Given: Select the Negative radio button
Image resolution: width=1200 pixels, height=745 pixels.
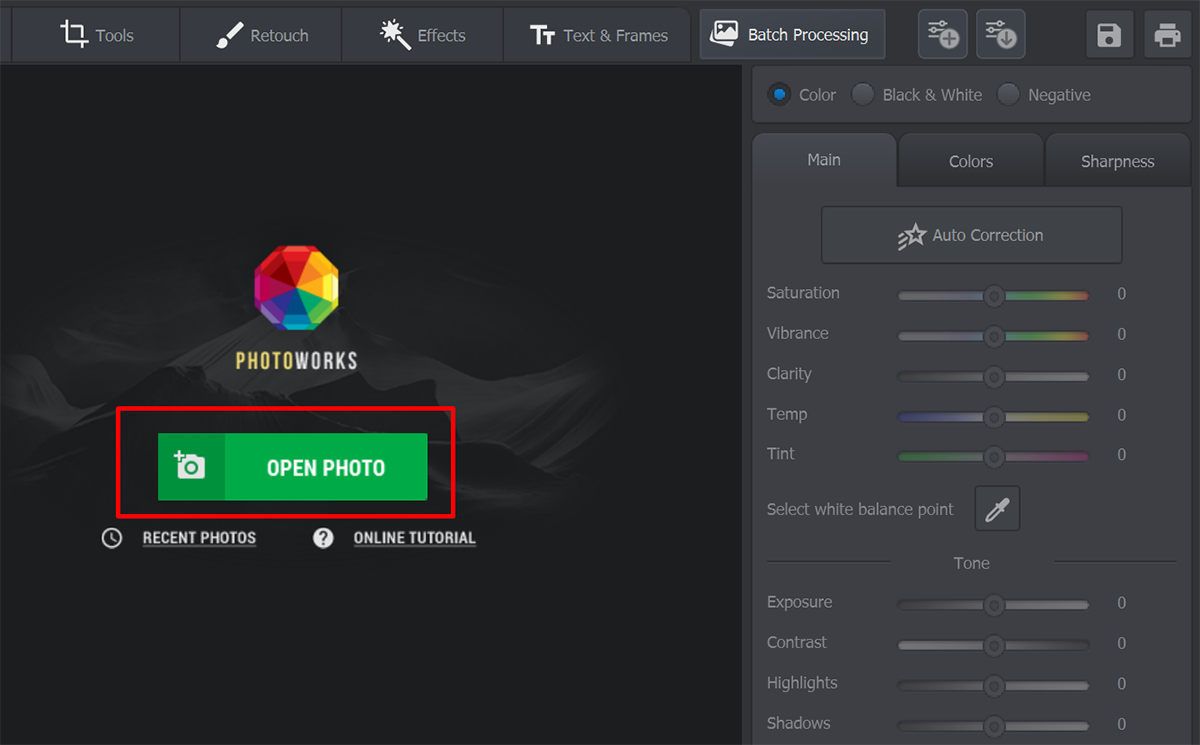Looking at the screenshot, I should [x=1008, y=95].
